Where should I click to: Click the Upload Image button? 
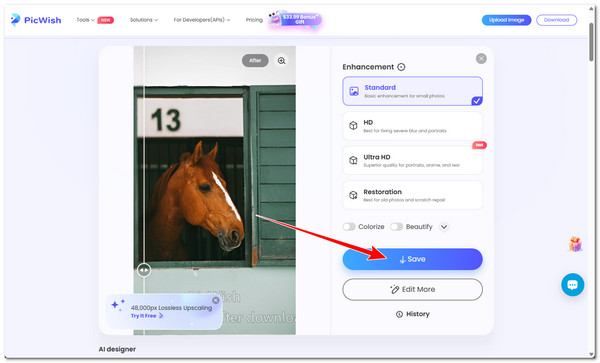click(506, 20)
